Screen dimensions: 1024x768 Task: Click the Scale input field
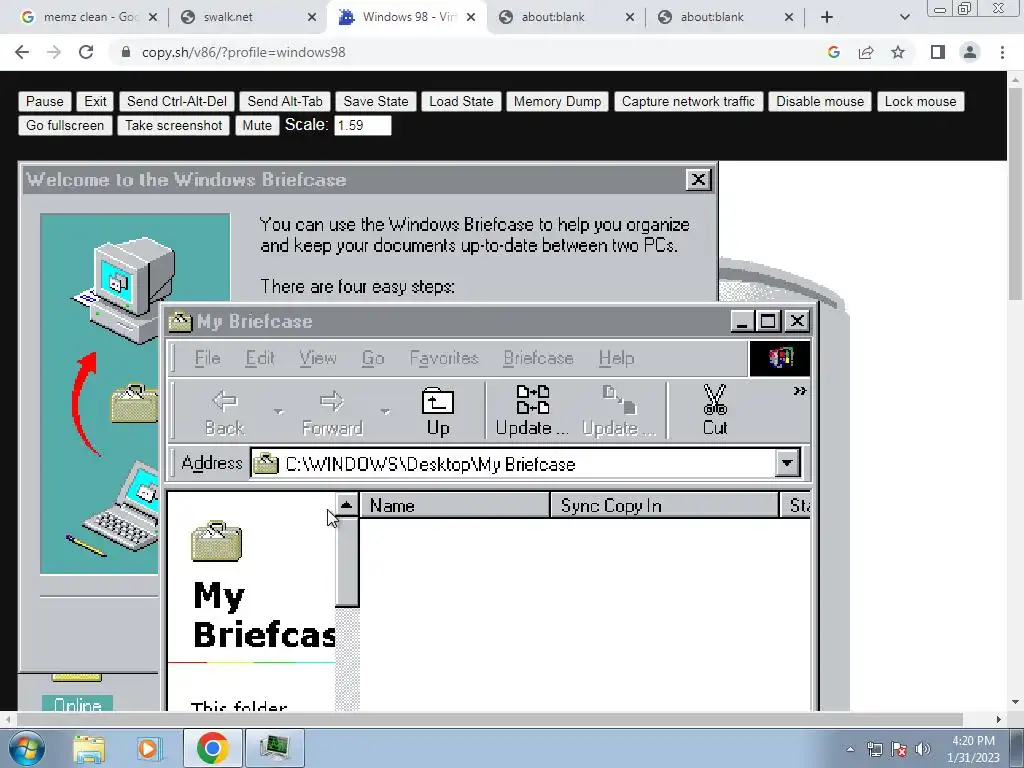(362, 125)
